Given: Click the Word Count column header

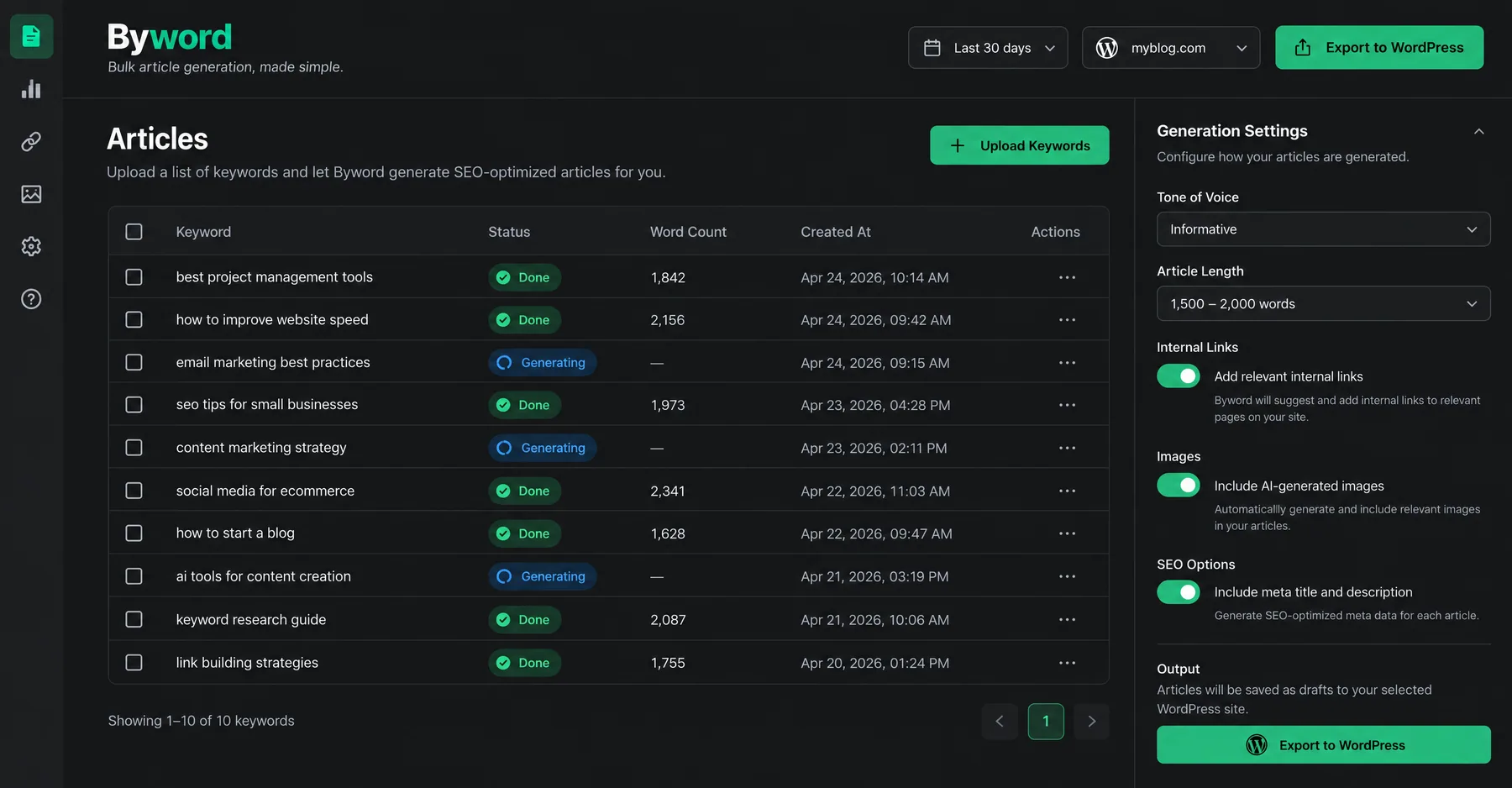Looking at the screenshot, I should [x=688, y=232].
